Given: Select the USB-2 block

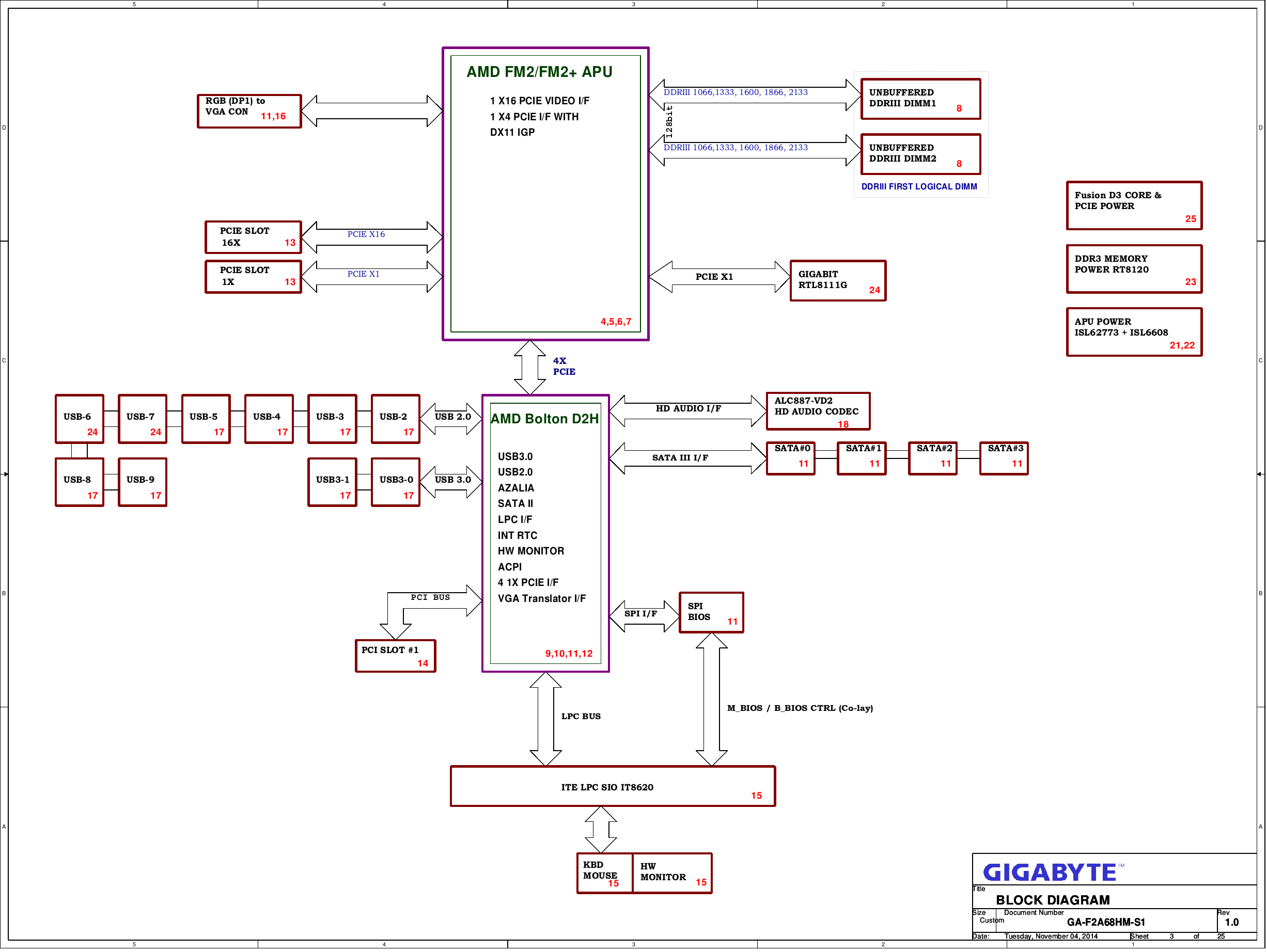Looking at the screenshot, I should (x=396, y=420).
